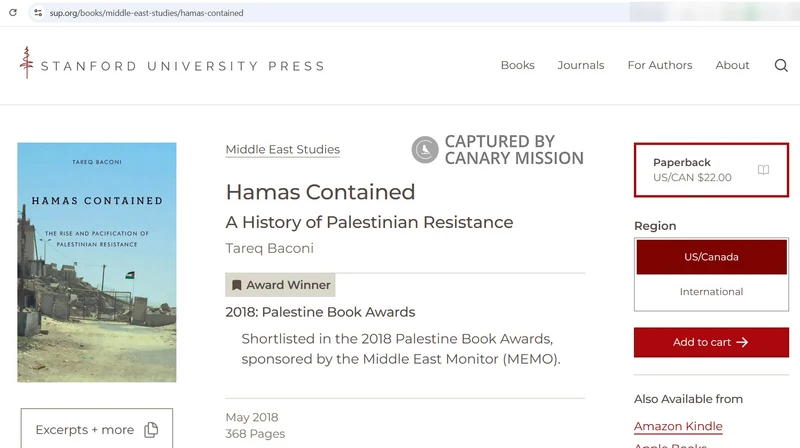Add the book to cart
The width and height of the screenshot is (800, 448).
[711, 342]
